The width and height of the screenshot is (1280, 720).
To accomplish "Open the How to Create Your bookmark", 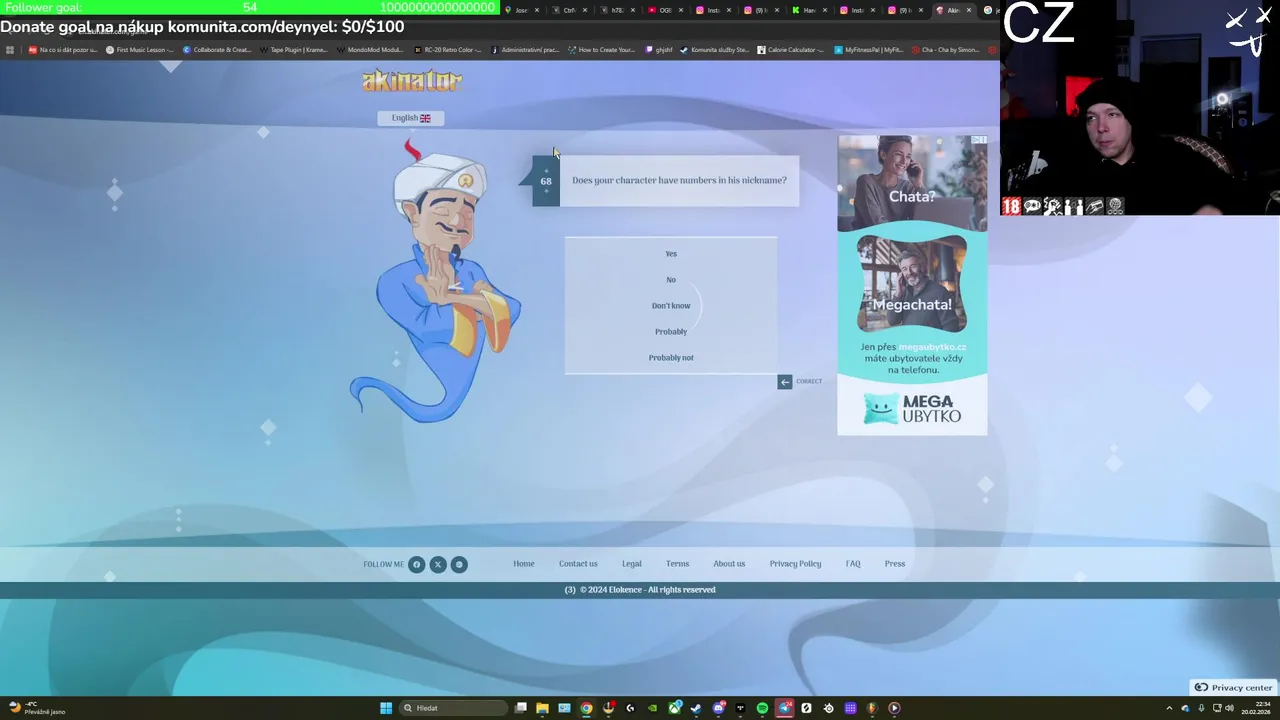I will (x=601, y=50).
